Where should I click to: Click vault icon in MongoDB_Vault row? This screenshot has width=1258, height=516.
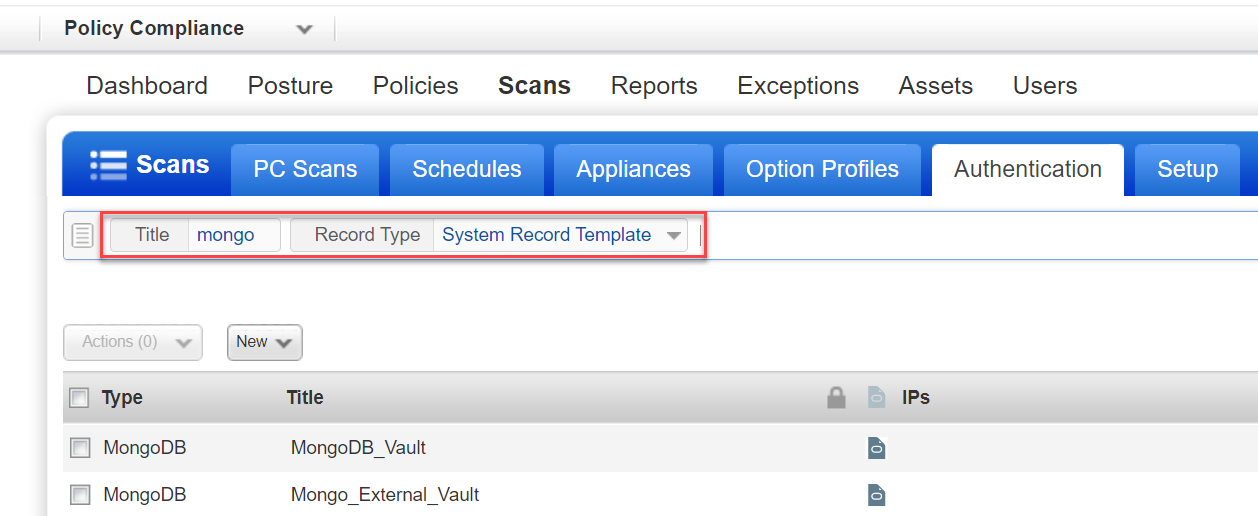[876, 448]
